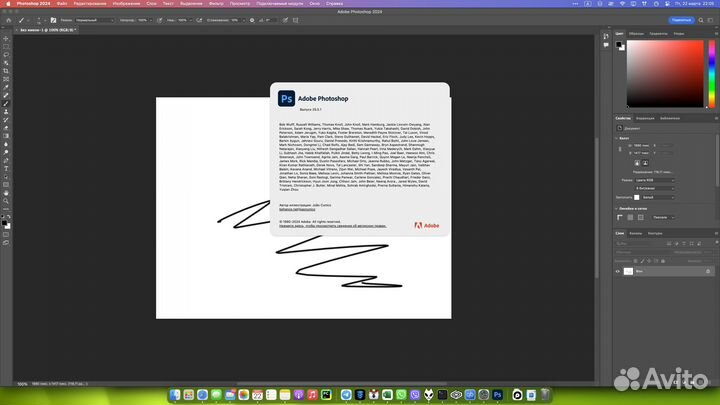Screen dimensions: 720x405
Task: Select the Type tool
Action: click(6, 169)
